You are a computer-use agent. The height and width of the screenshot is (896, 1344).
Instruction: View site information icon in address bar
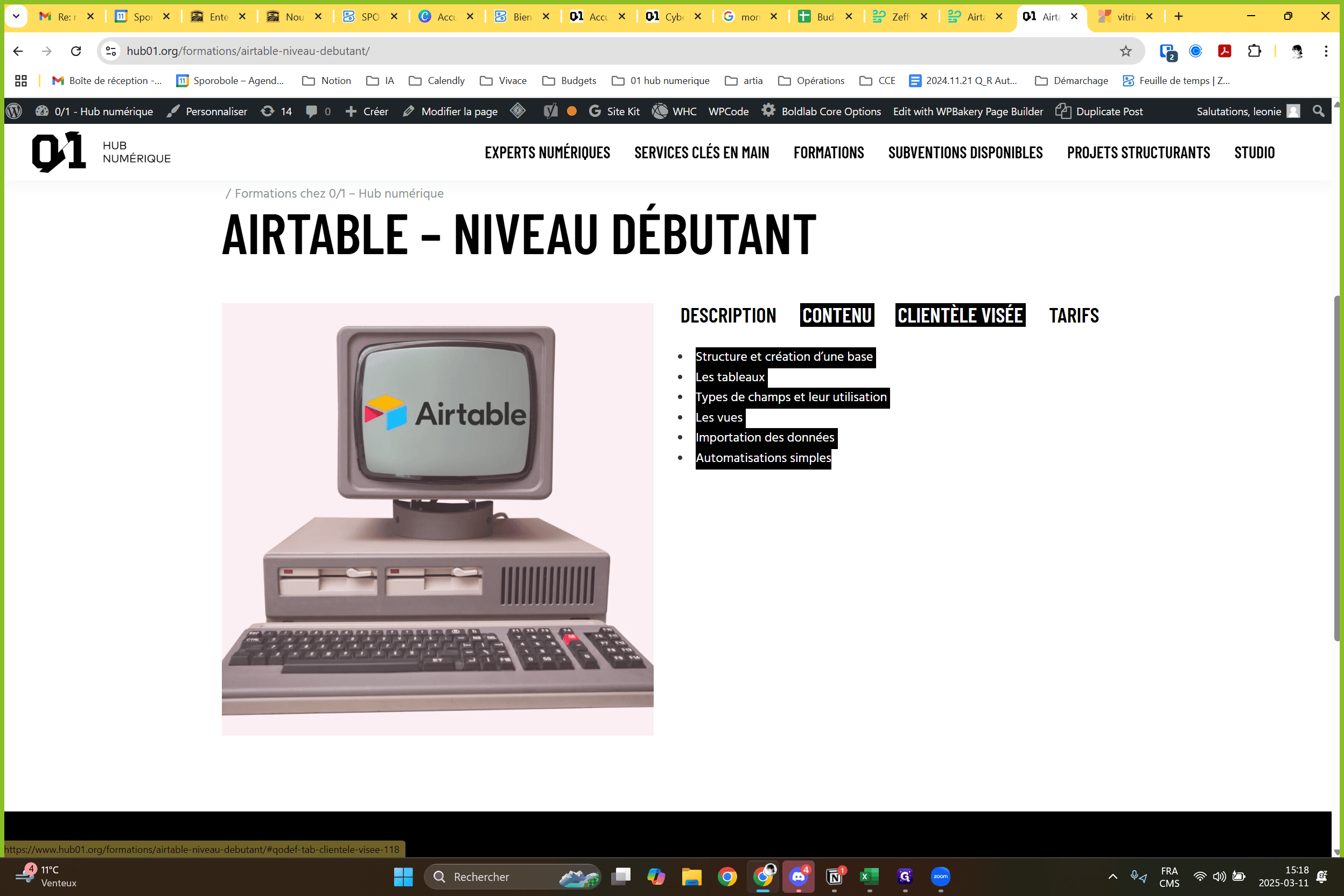tap(111, 52)
